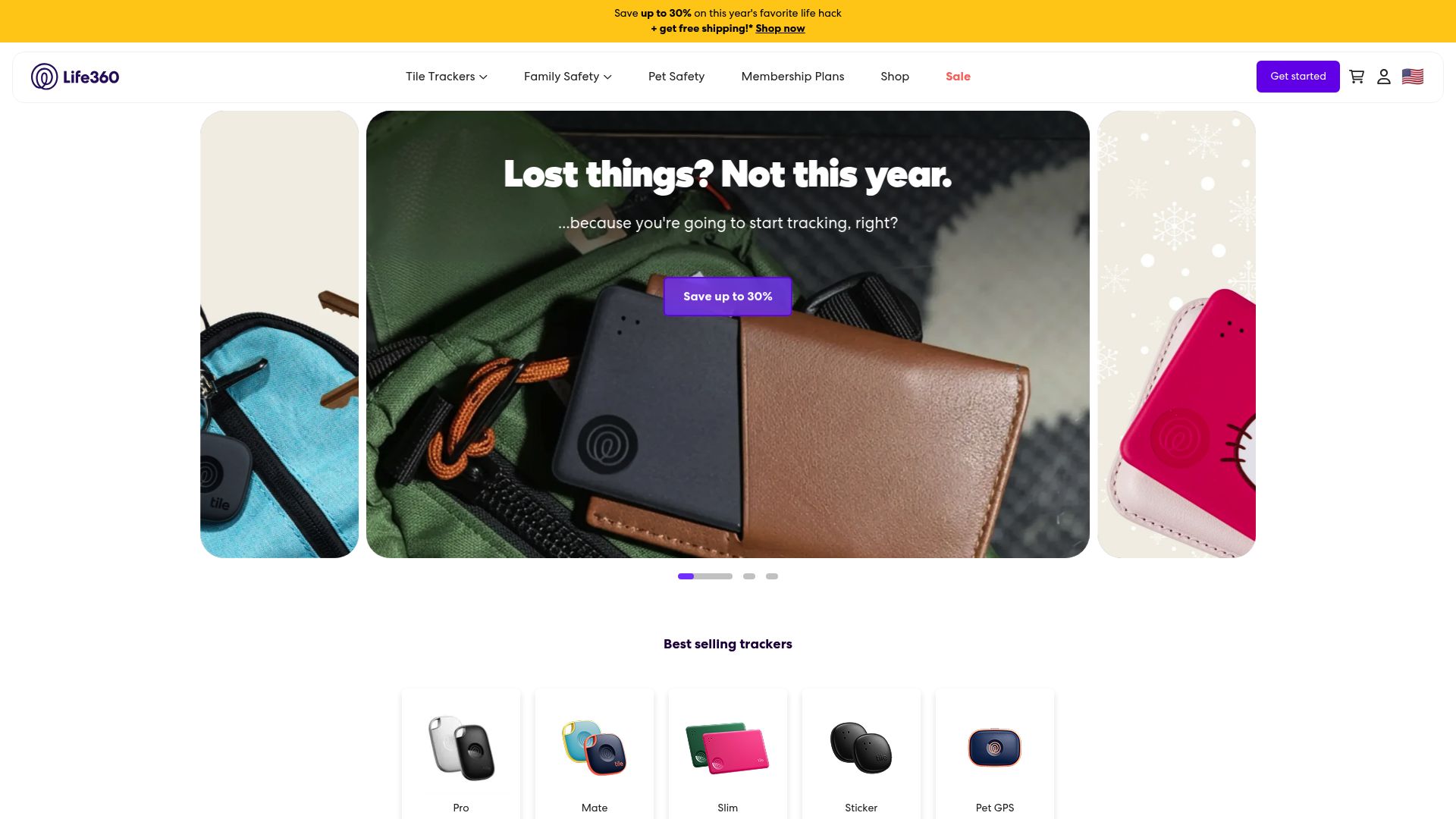The image size is (1456, 819).
Task: Open the user account icon
Action: 1384,77
